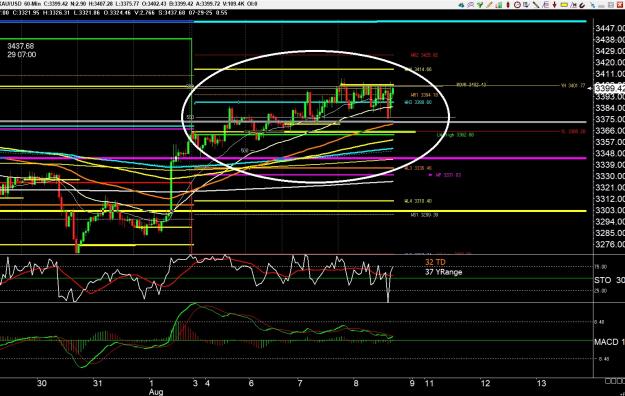
Task: Click the 37 YRange label
Action: tap(444, 272)
